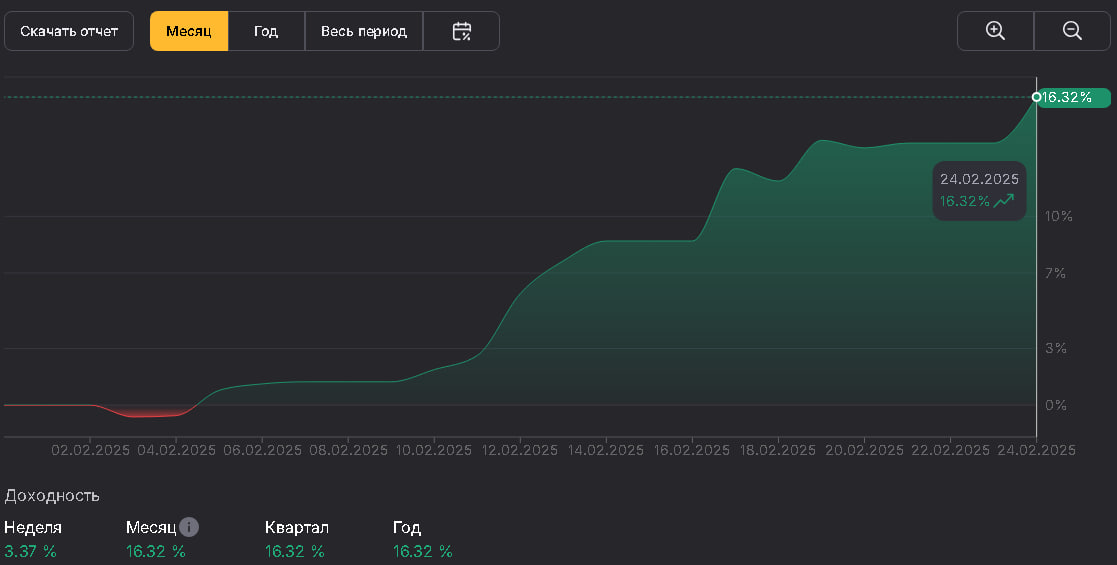1117x565 pixels.
Task: Click the 16.32 % value under bottom "Год"
Action: point(422,551)
